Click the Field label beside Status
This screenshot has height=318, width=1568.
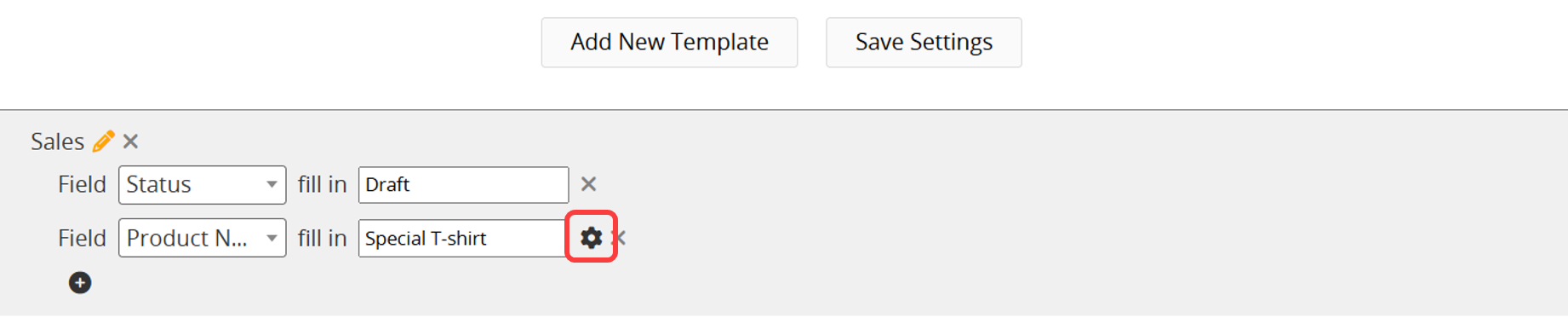(82, 184)
